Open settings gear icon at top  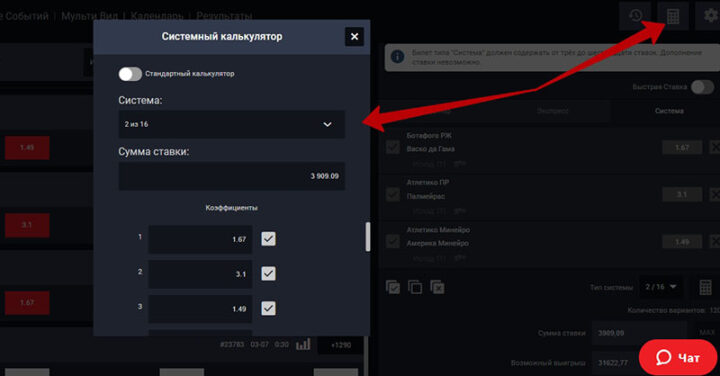pos(710,16)
